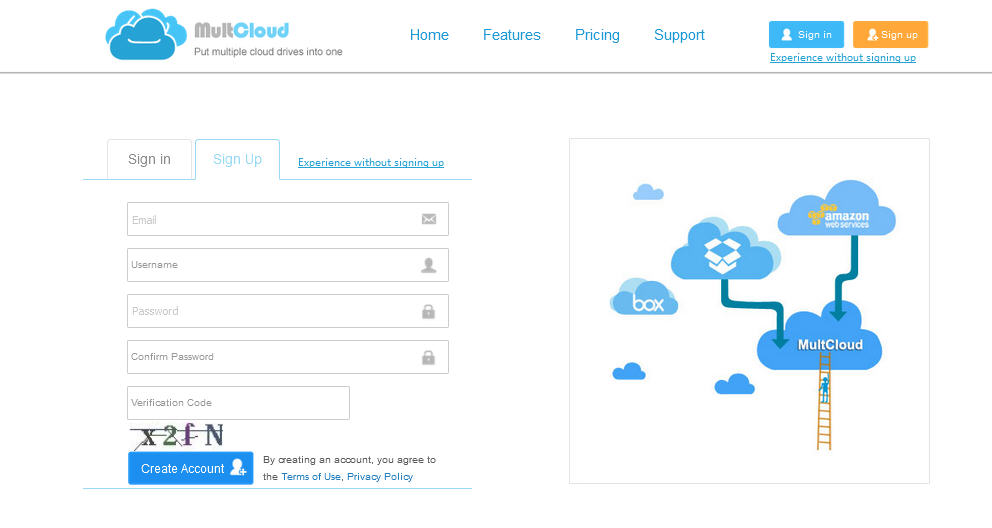This screenshot has height=528, width=992.
Task: Go to Pricing
Action: 597,35
